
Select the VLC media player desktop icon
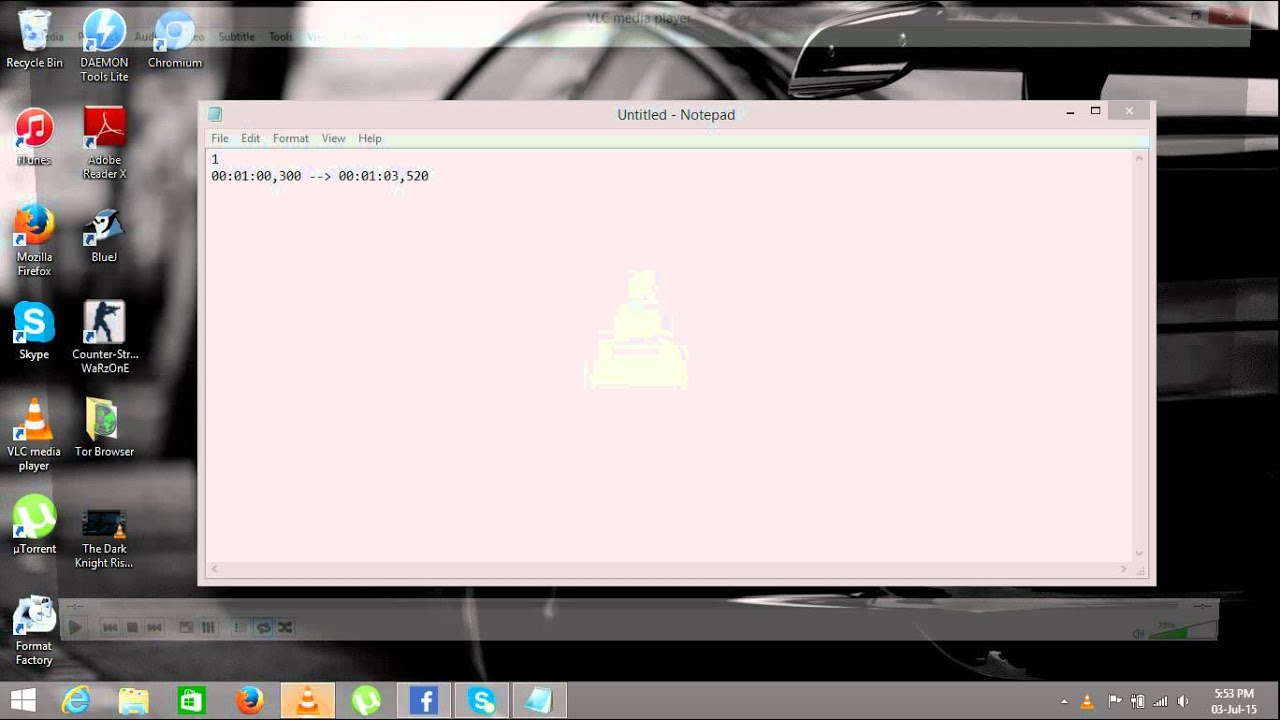coord(34,435)
